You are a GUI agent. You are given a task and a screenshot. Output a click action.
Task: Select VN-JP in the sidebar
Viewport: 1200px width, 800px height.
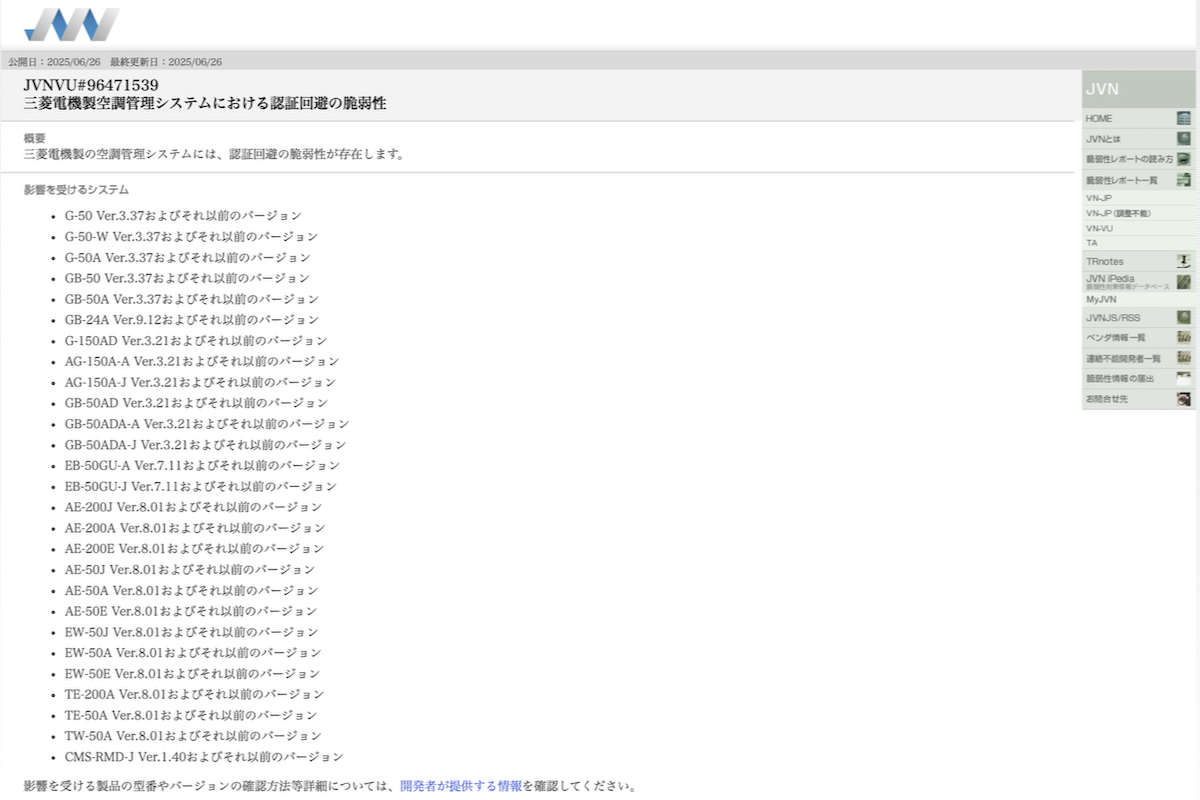click(1098, 198)
